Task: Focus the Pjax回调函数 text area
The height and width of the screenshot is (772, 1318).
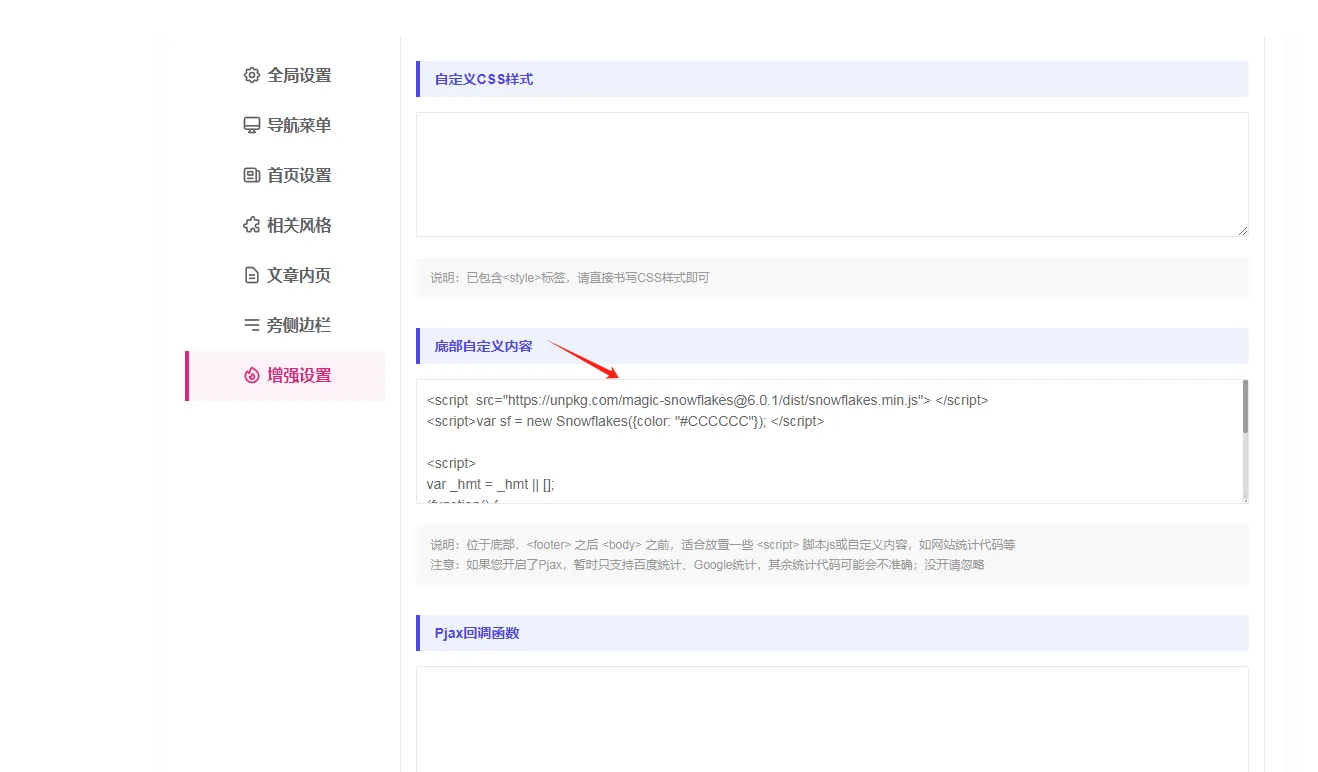Action: click(x=831, y=718)
